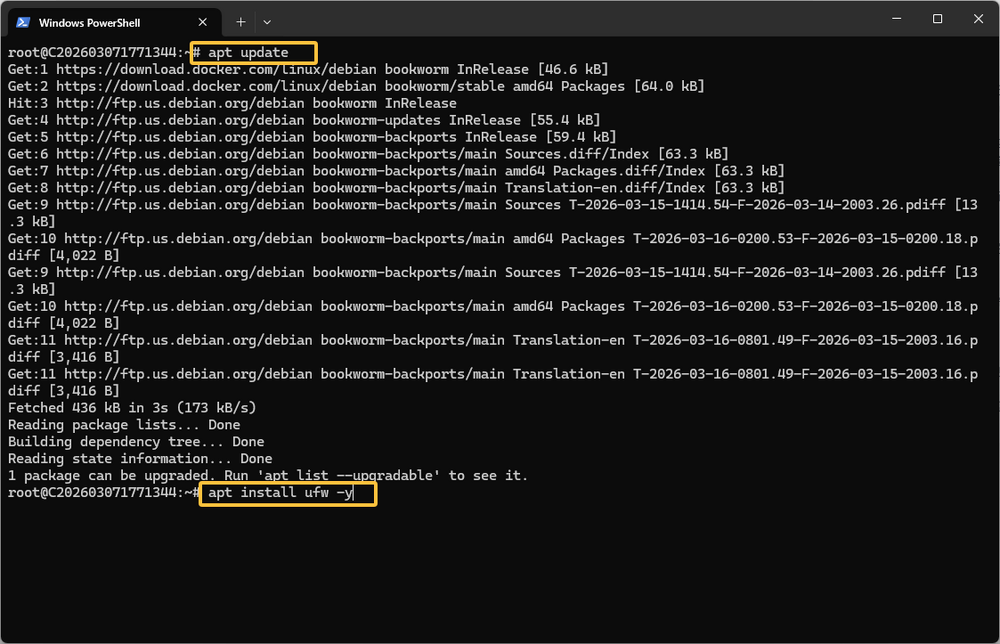Image resolution: width=1000 pixels, height=644 pixels.
Task: Click the first root@ prompt at the top
Action: point(95,53)
